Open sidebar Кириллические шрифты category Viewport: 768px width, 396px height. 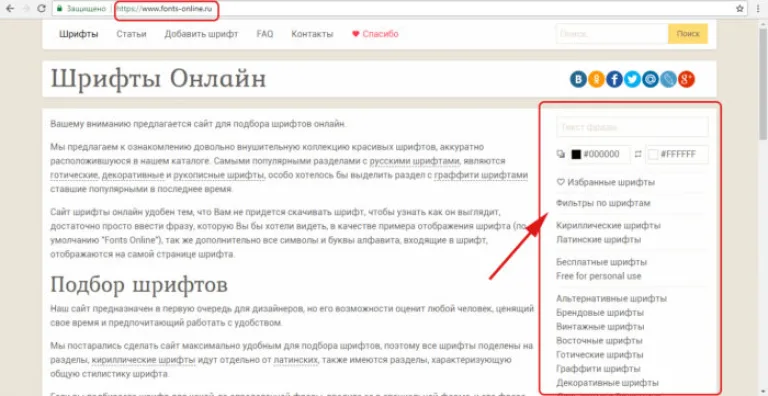[x=608, y=225]
